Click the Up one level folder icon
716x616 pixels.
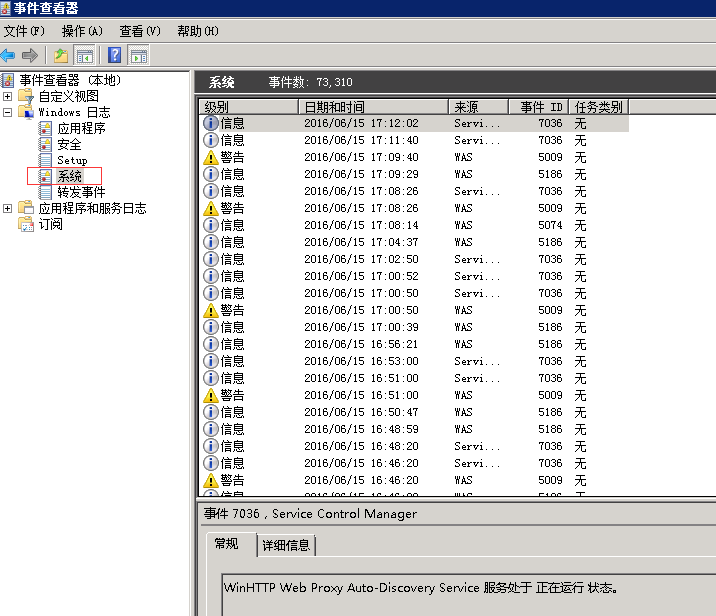(x=61, y=56)
